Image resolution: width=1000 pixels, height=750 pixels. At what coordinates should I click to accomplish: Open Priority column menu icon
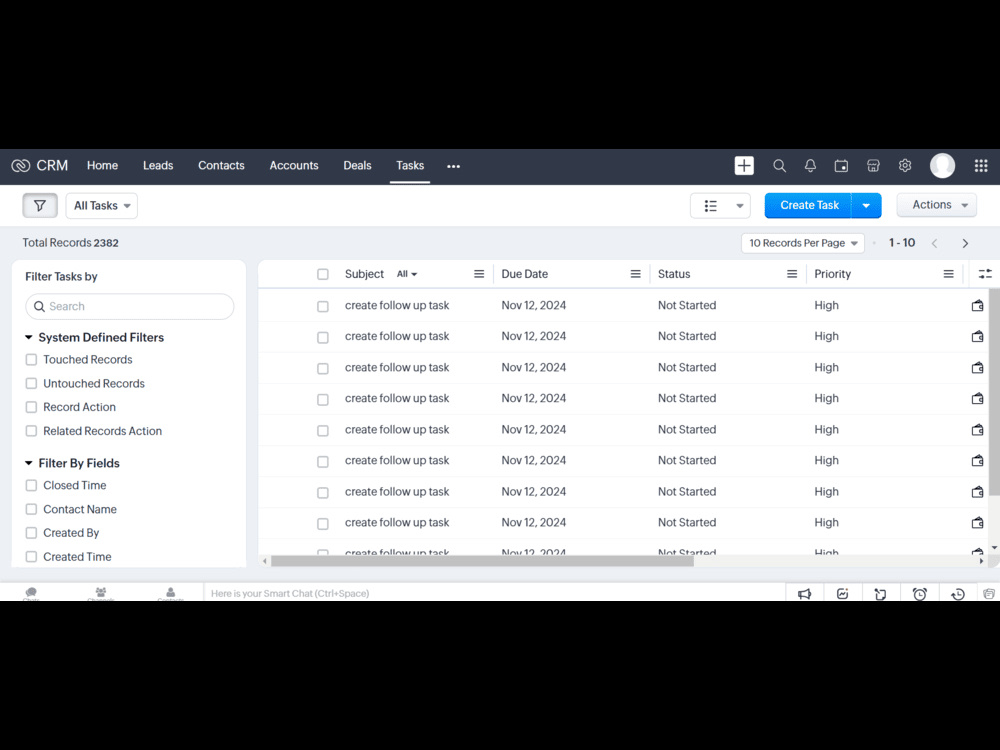coord(948,274)
